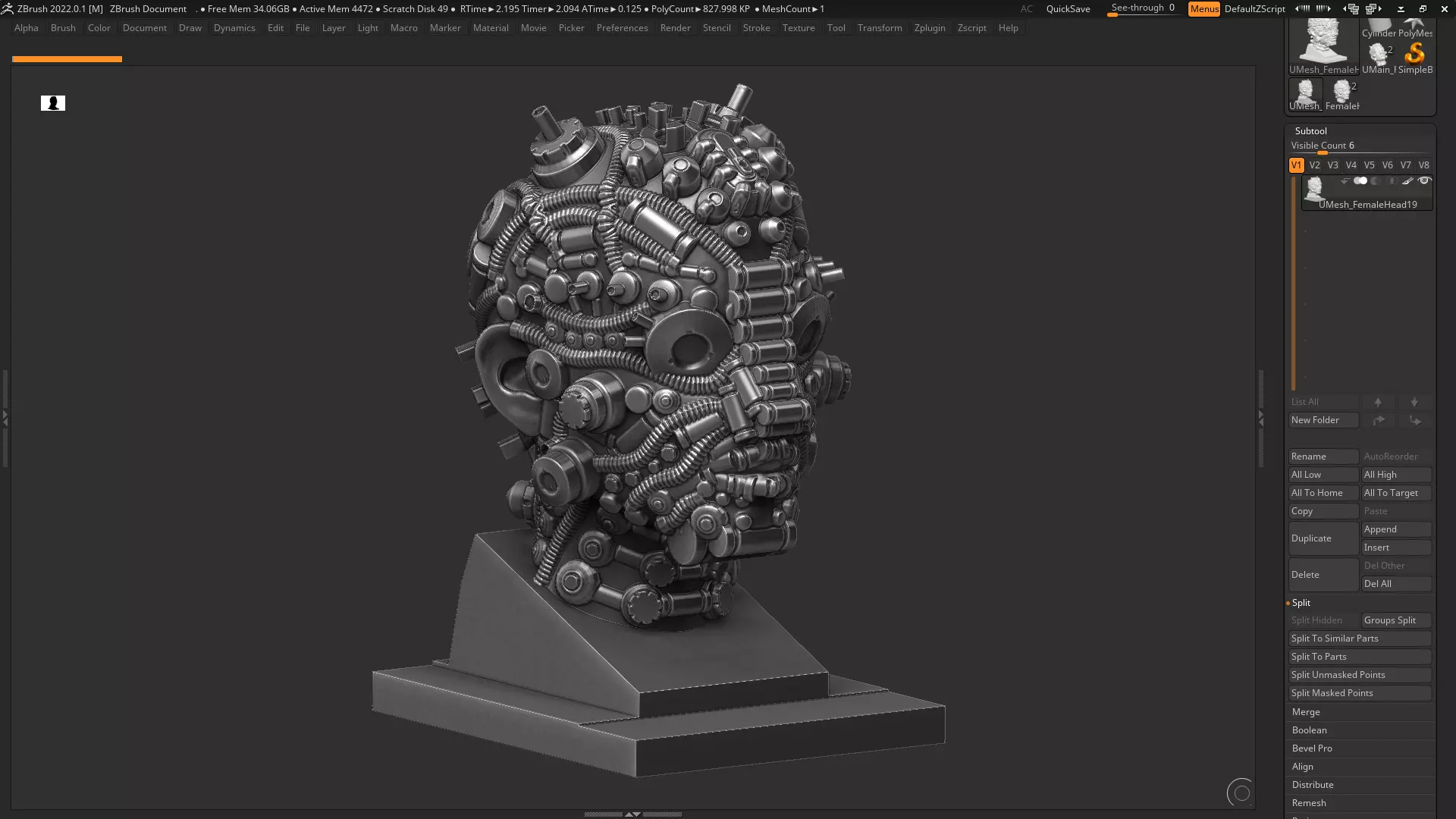Expand the Merge section
Screen dimensions: 1456x819
pyautogui.click(x=1306, y=712)
